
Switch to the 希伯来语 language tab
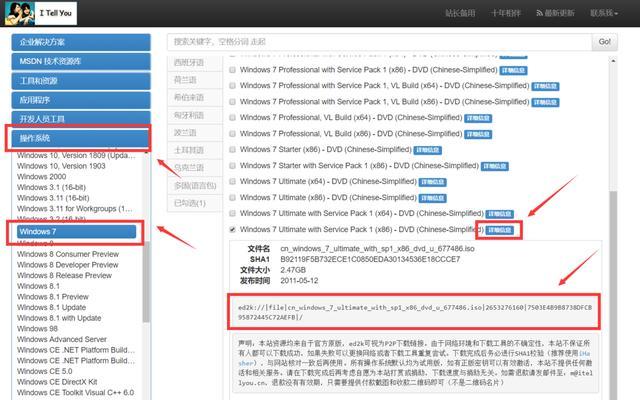point(195,98)
